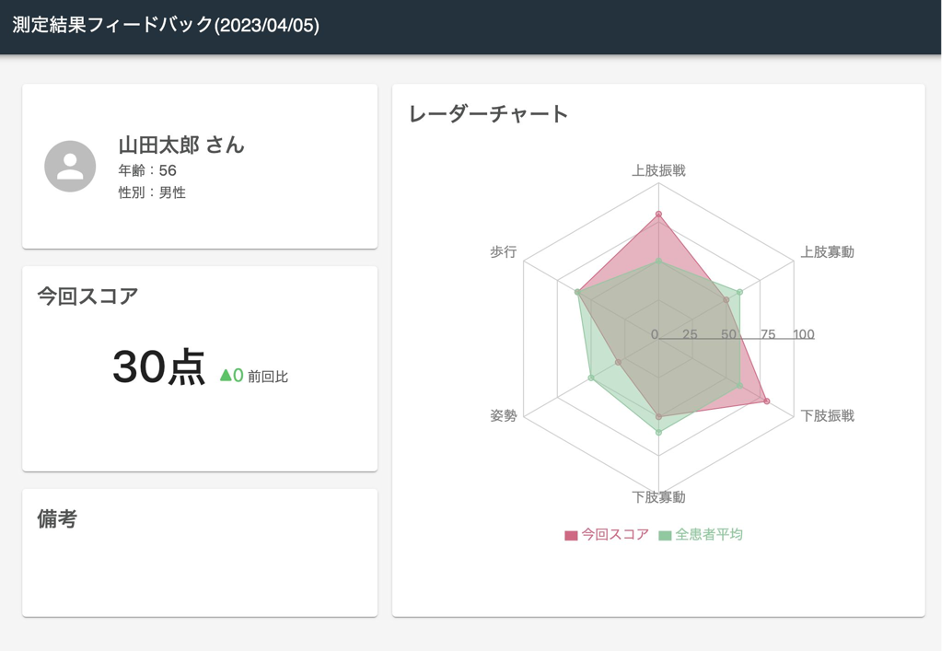Click the patient name 山田太郎 さん

[181, 145]
